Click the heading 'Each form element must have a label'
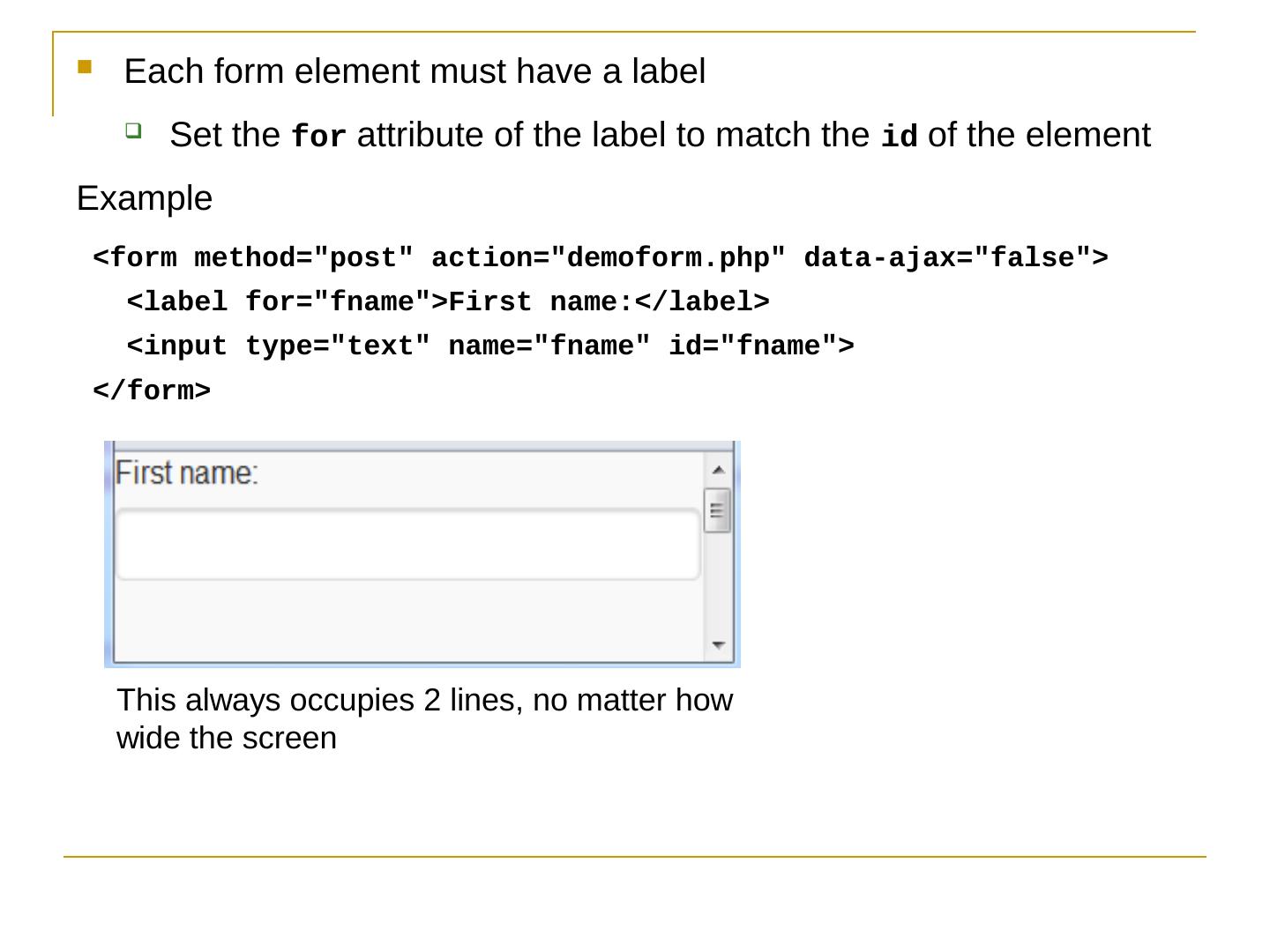This screenshot has height=952, width=1270. 415,71
